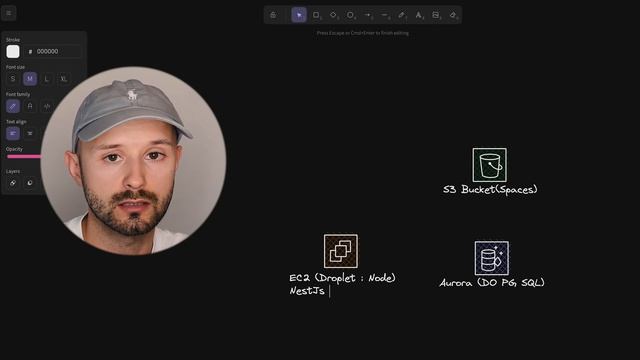Click the EC2 instance icon on canvas
This screenshot has width=640, height=360.
(341, 251)
